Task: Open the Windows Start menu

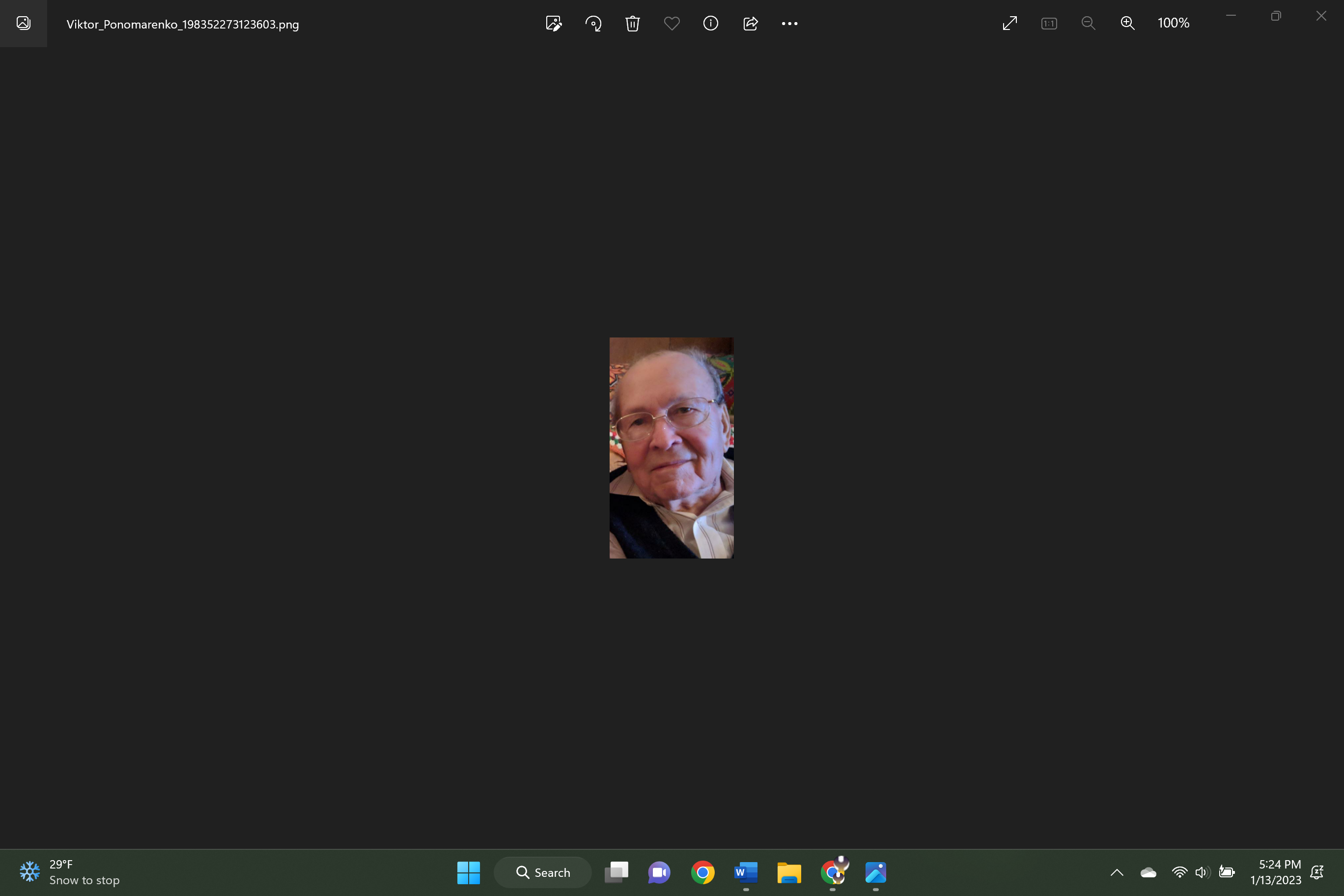Action: (x=468, y=872)
